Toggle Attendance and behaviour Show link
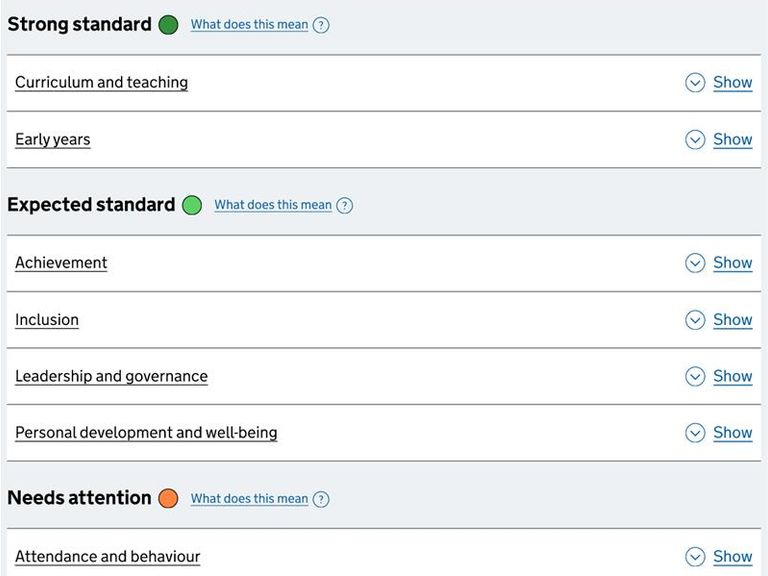 pyautogui.click(x=732, y=557)
